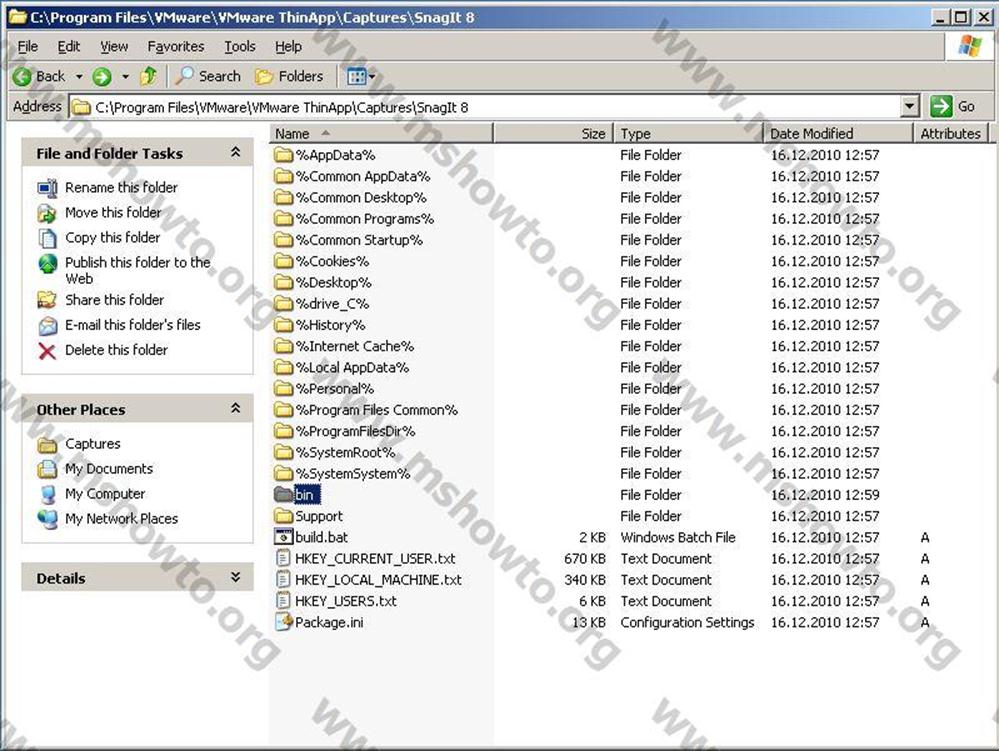This screenshot has height=751, width=999.
Task: Select the %Common AppData% folder icon
Action: click(284, 176)
